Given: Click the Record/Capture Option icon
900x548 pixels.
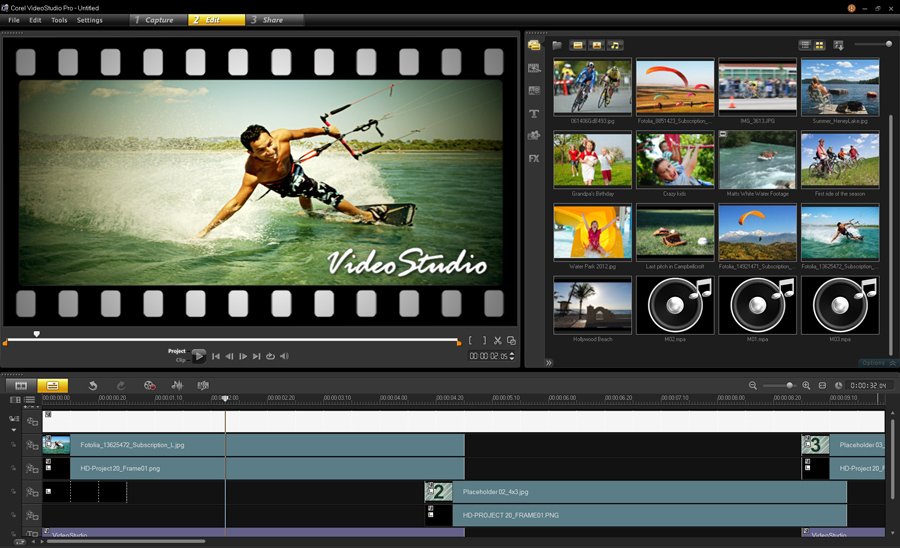Looking at the screenshot, I should [149, 385].
